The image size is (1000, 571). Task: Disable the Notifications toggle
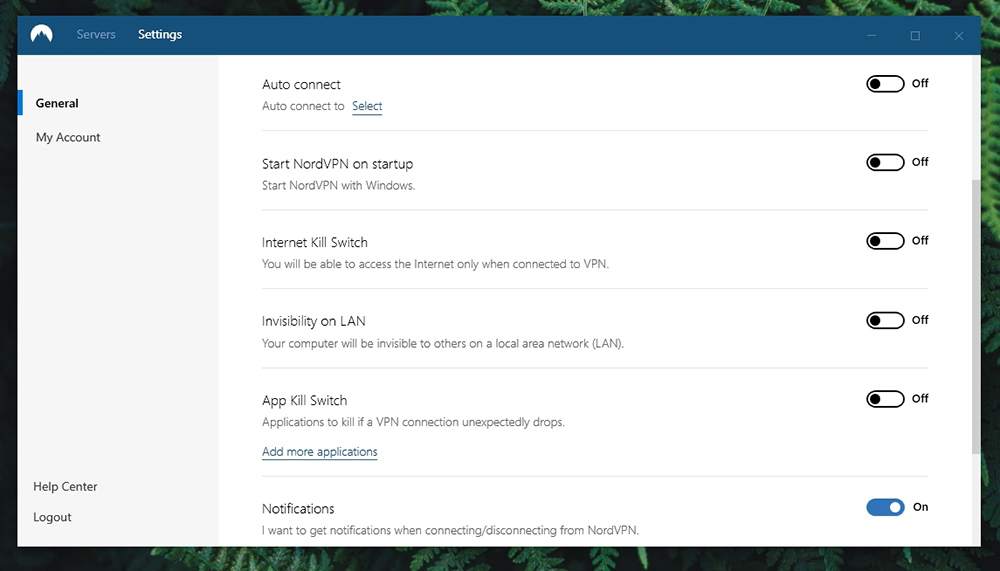[x=885, y=507]
